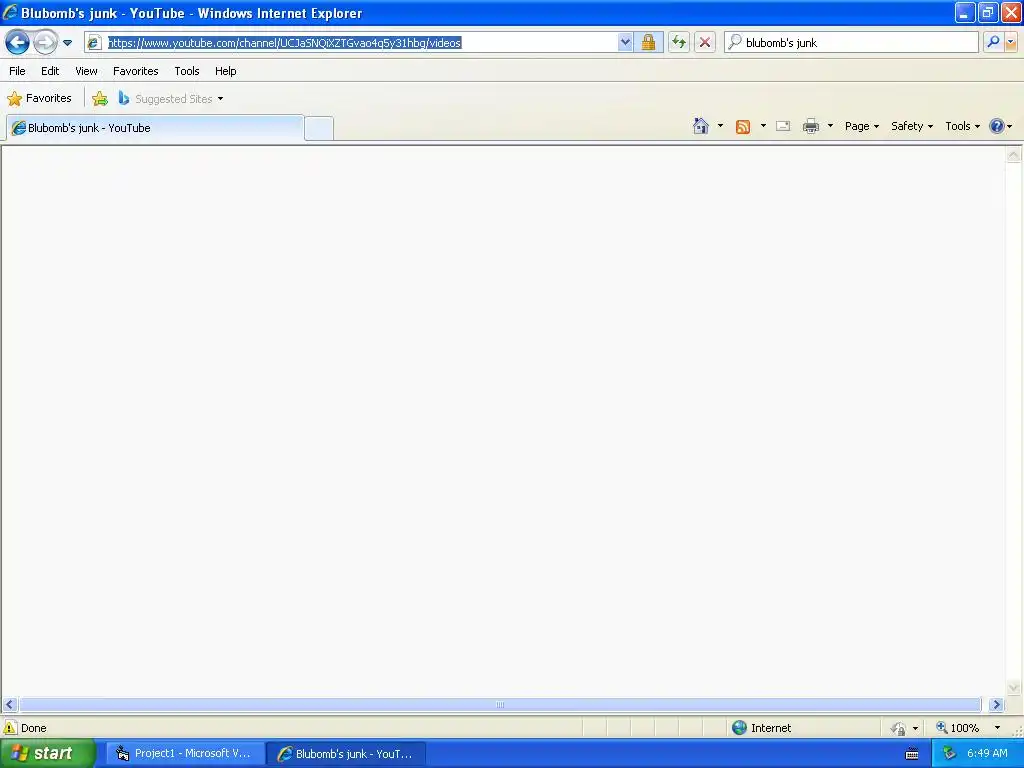Click the 100% zoom level button
1024x768 pixels.
[957, 728]
